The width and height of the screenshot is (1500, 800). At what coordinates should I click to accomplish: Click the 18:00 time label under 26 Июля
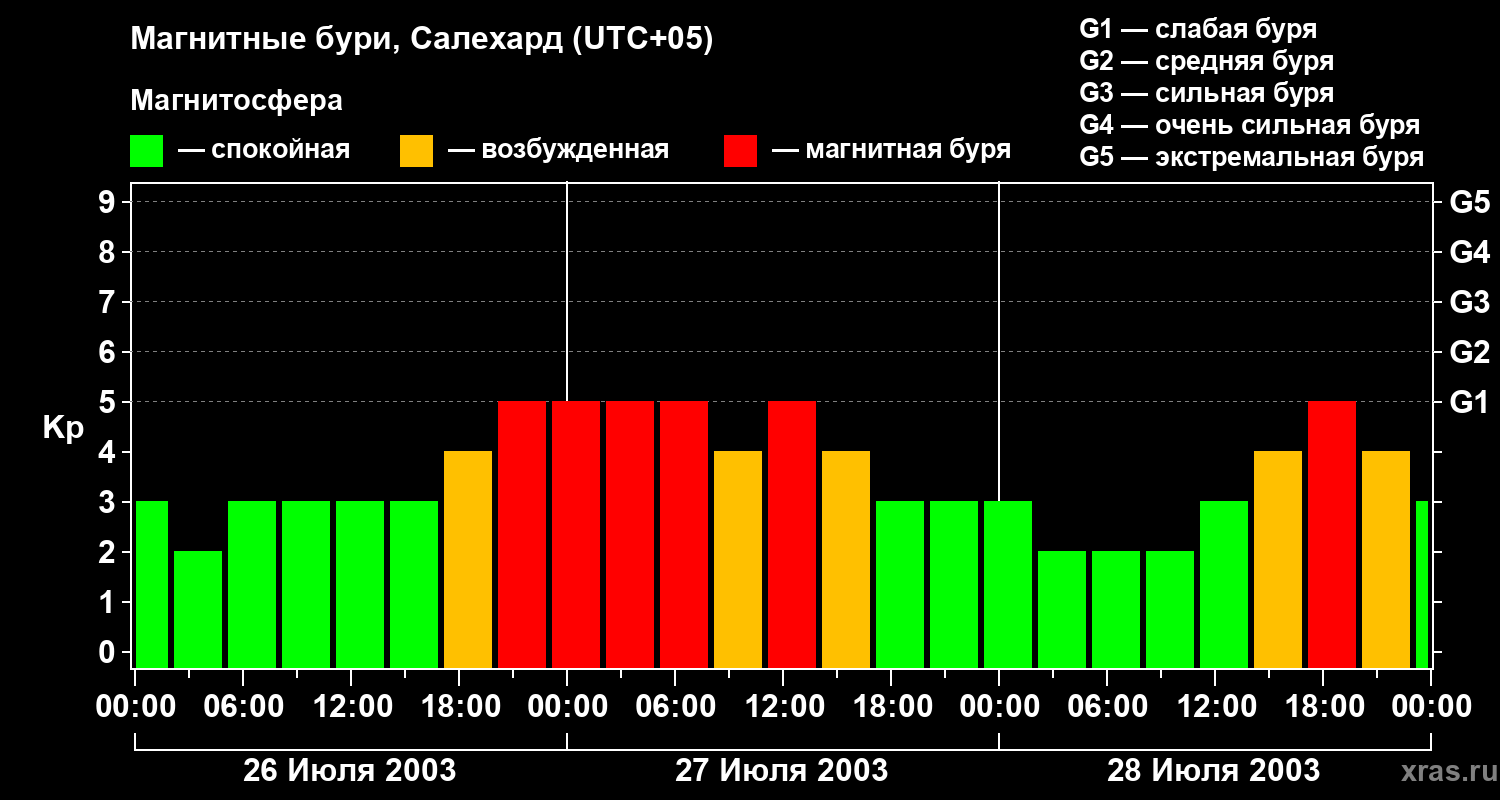coord(460,707)
